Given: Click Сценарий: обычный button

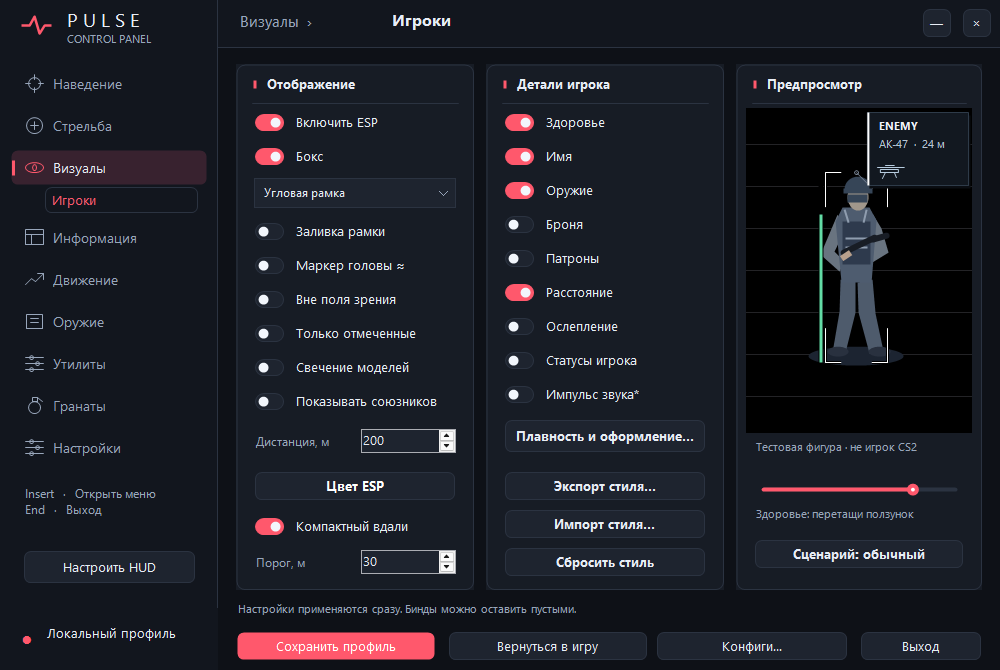Looking at the screenshot, I should pyautogui.click(x=858, y=554).
